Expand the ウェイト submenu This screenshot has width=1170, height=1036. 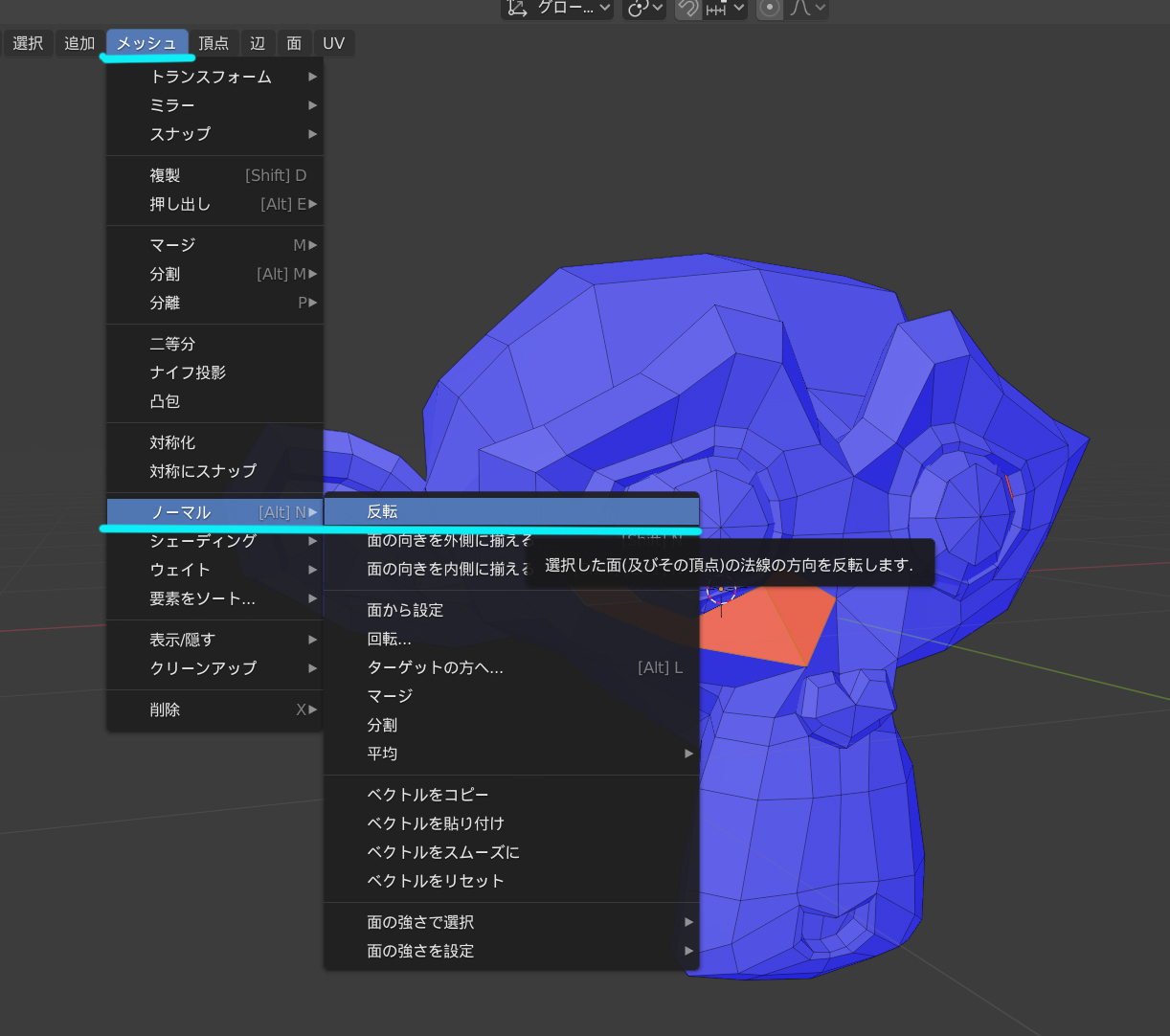coord(214,570)
